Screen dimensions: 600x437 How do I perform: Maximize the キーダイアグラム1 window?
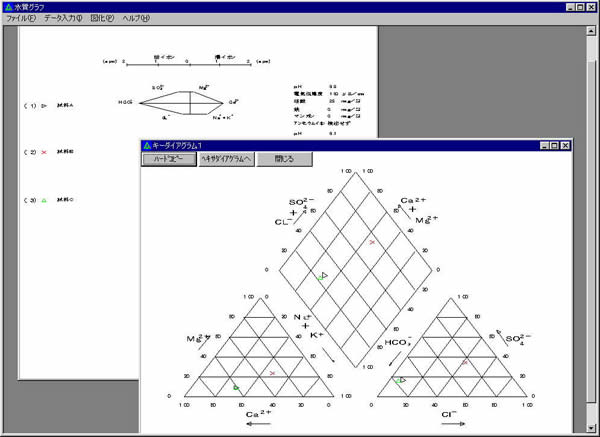tap(554, 145)
